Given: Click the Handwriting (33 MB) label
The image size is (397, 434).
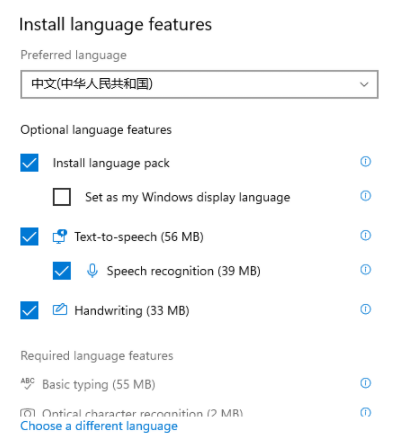Looking at the screenshot, I should [x=132, y=311].
